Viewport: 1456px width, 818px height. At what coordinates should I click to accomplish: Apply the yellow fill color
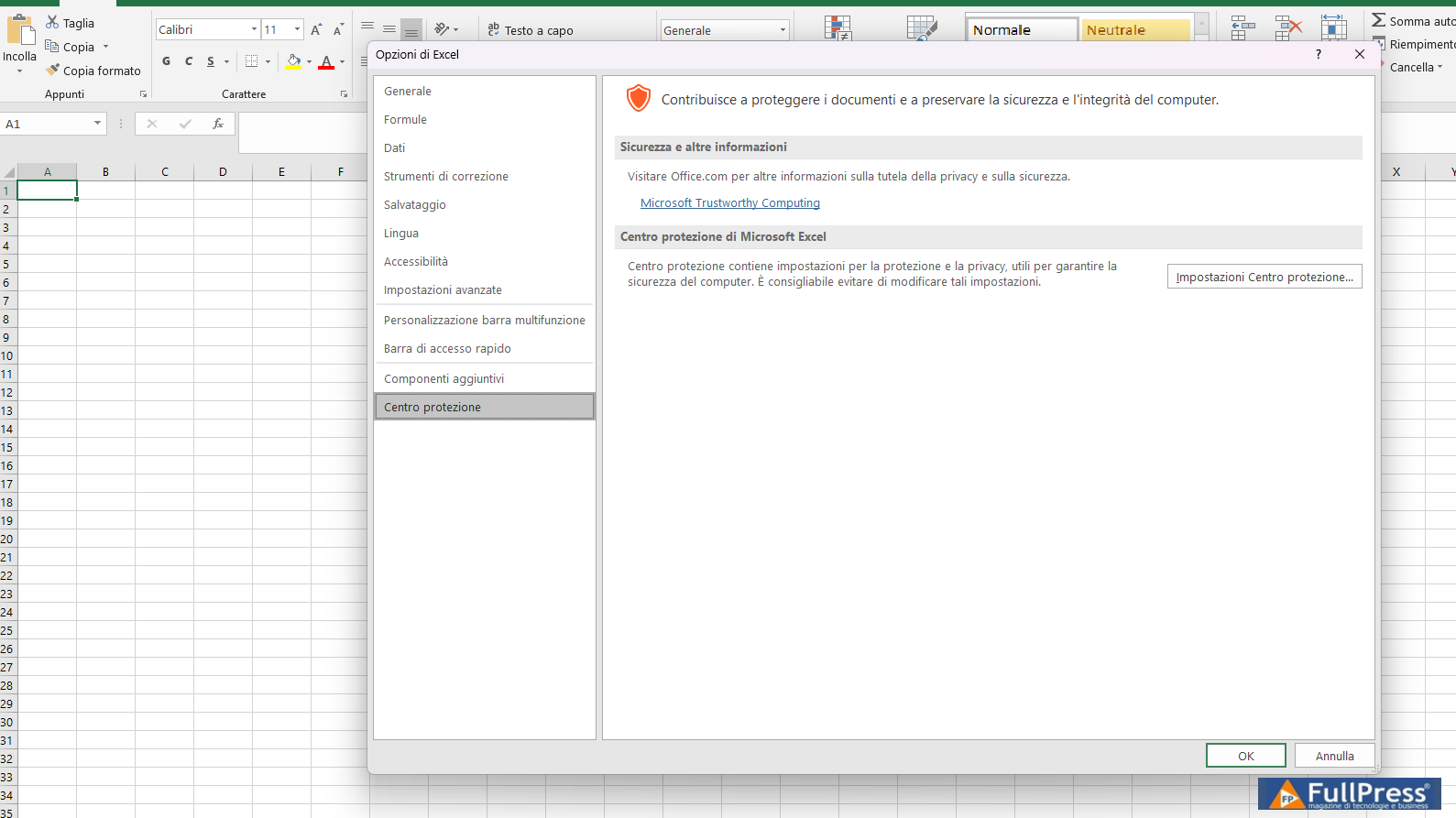pyautogui.click(x=293, y=61)
